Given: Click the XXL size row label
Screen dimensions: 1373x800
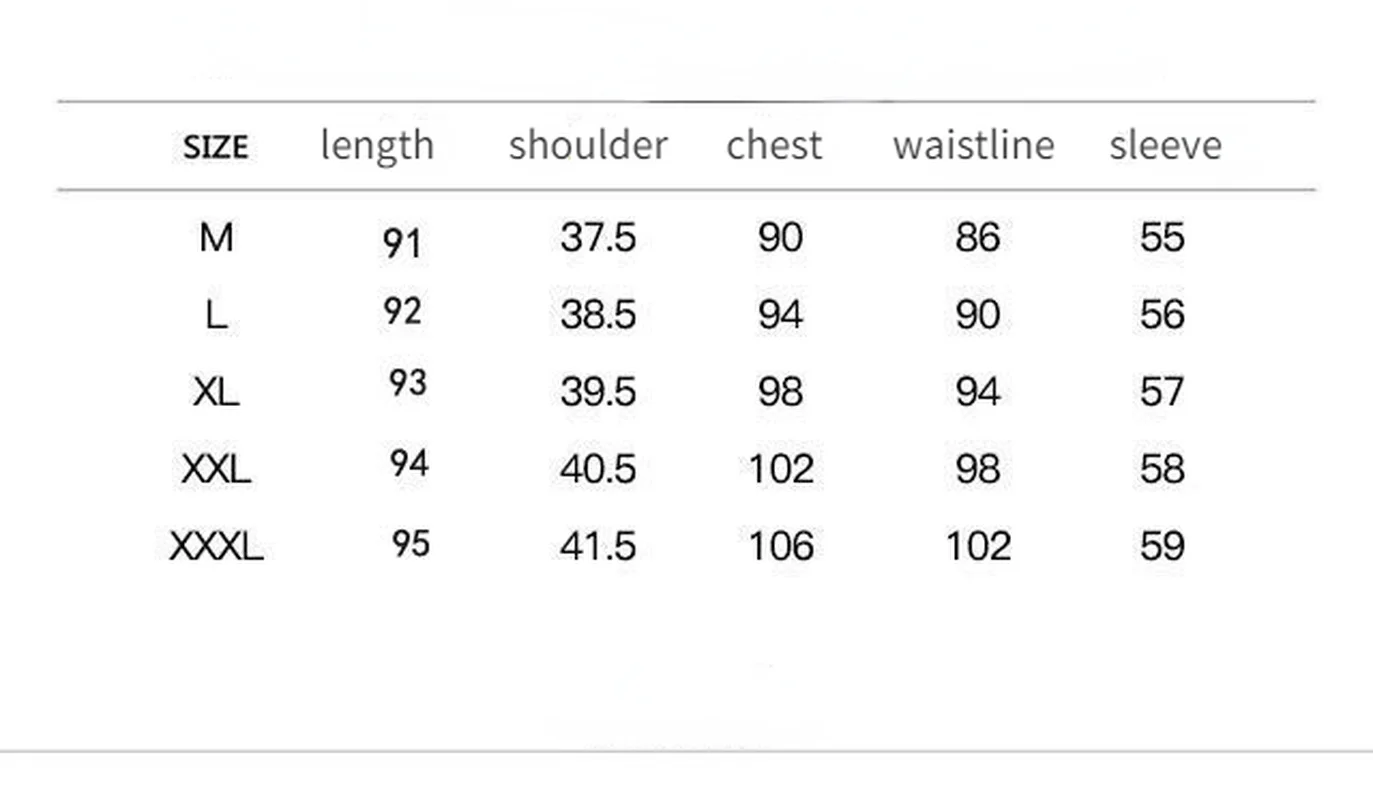Looking at the screenshot, I should [x=216, y=469].
